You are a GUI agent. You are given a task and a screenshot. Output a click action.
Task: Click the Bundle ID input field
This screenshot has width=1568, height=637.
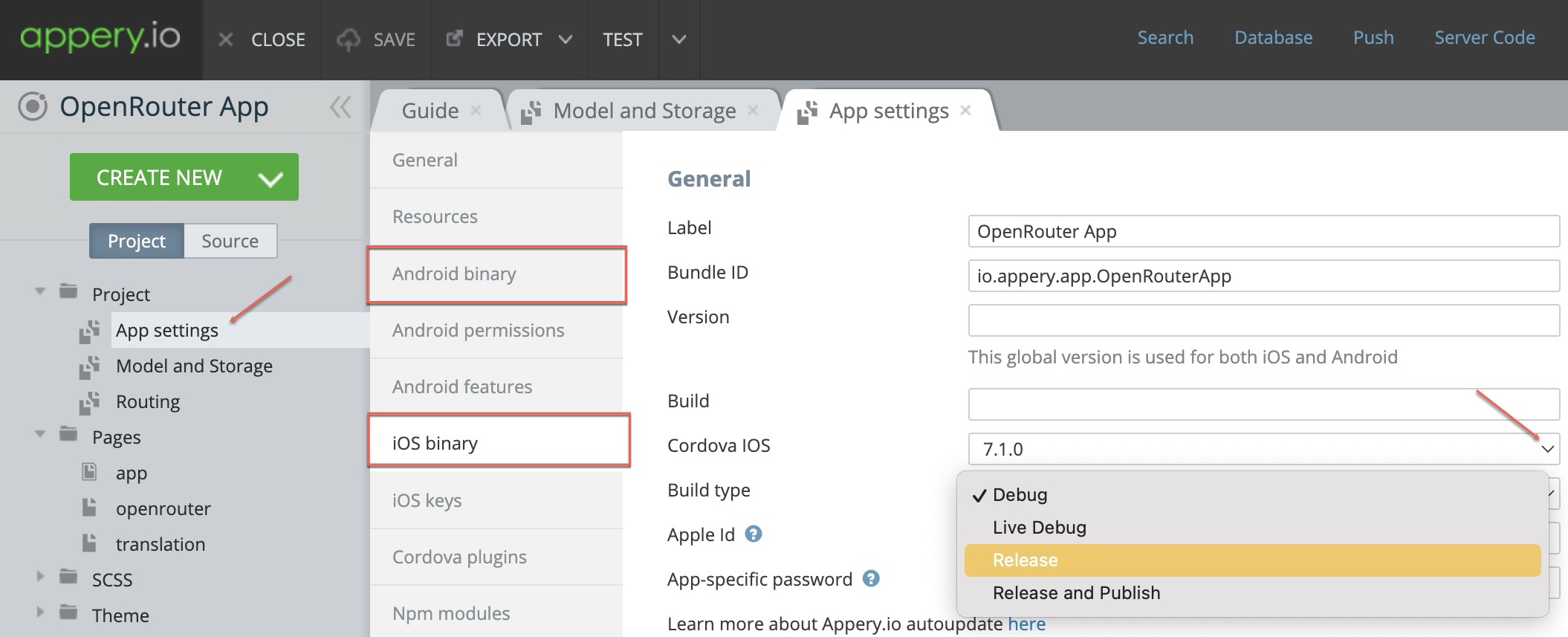1263,276
